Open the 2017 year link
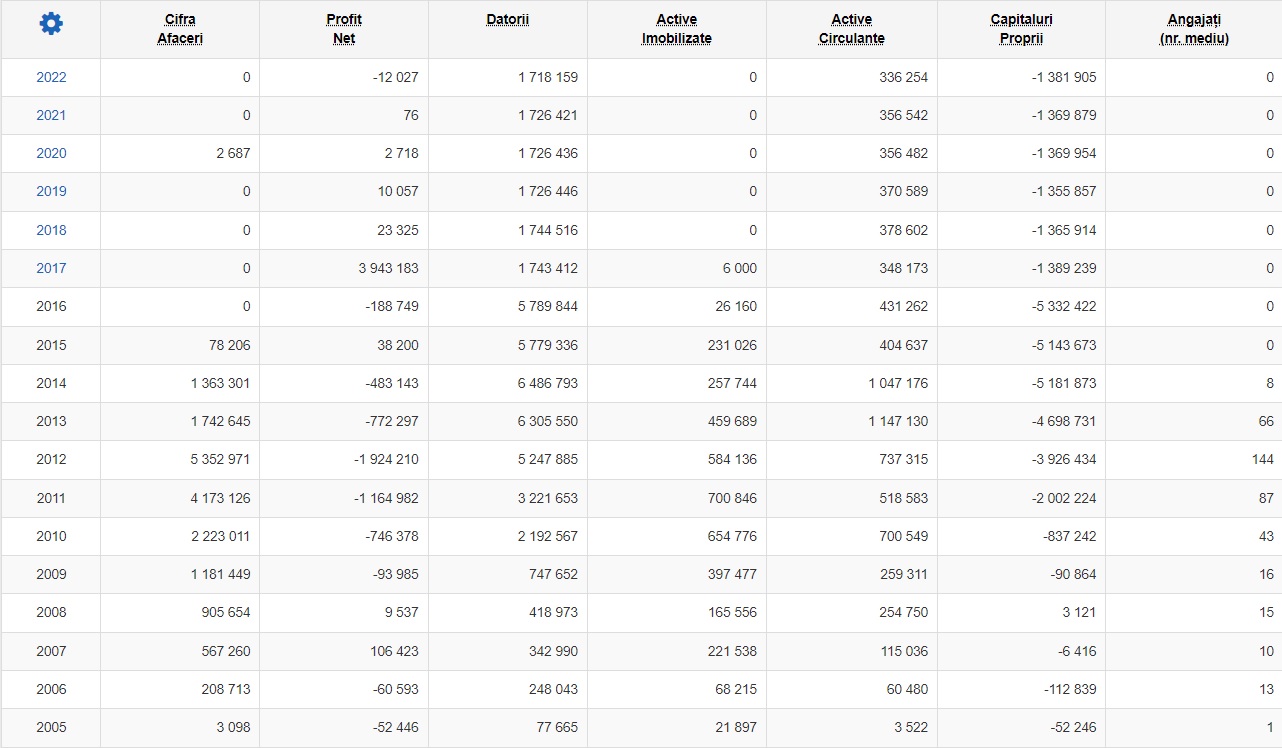 [51, 268]
